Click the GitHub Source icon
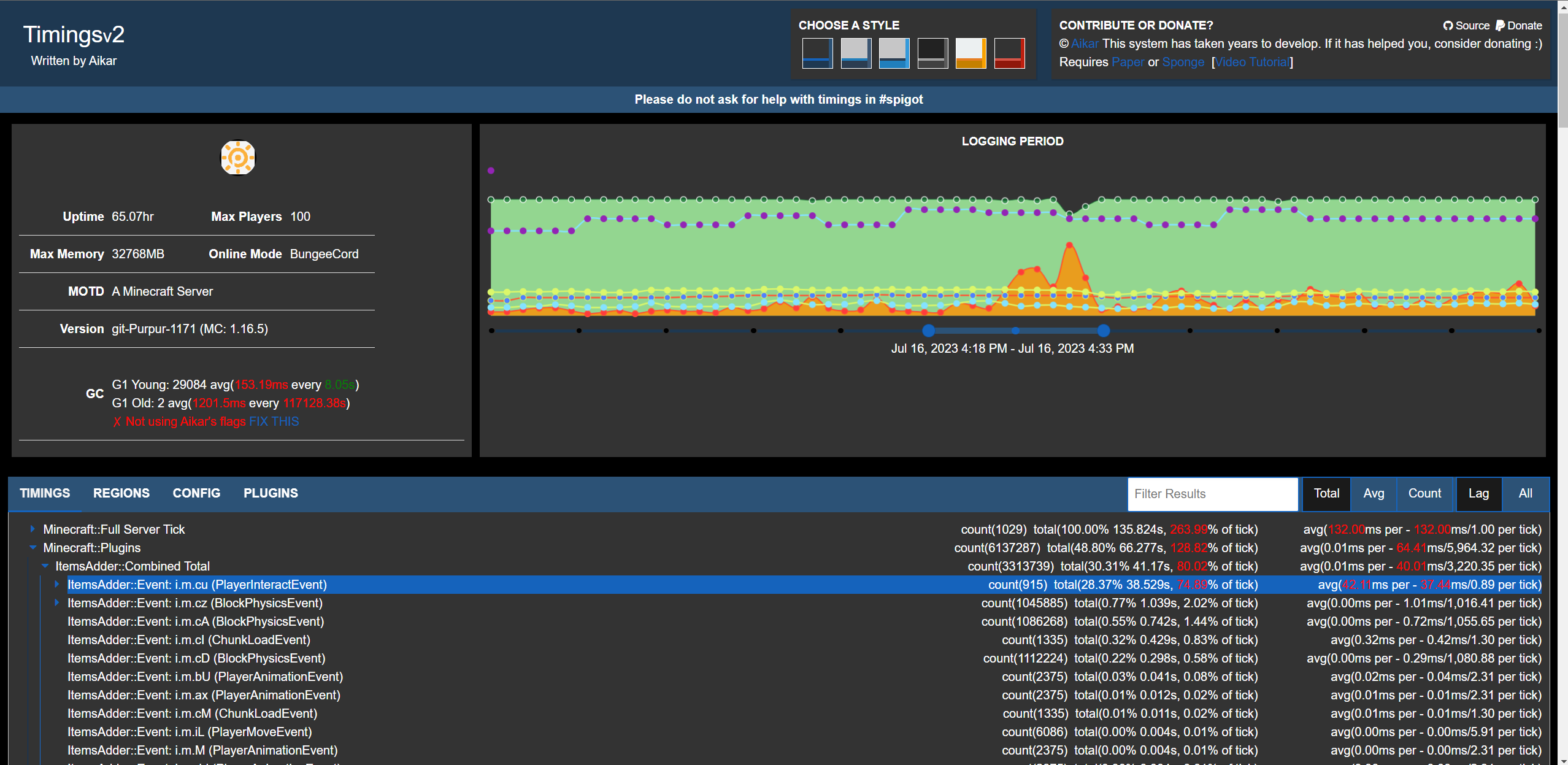1568x765 pixels. (x=1449, y=25)
